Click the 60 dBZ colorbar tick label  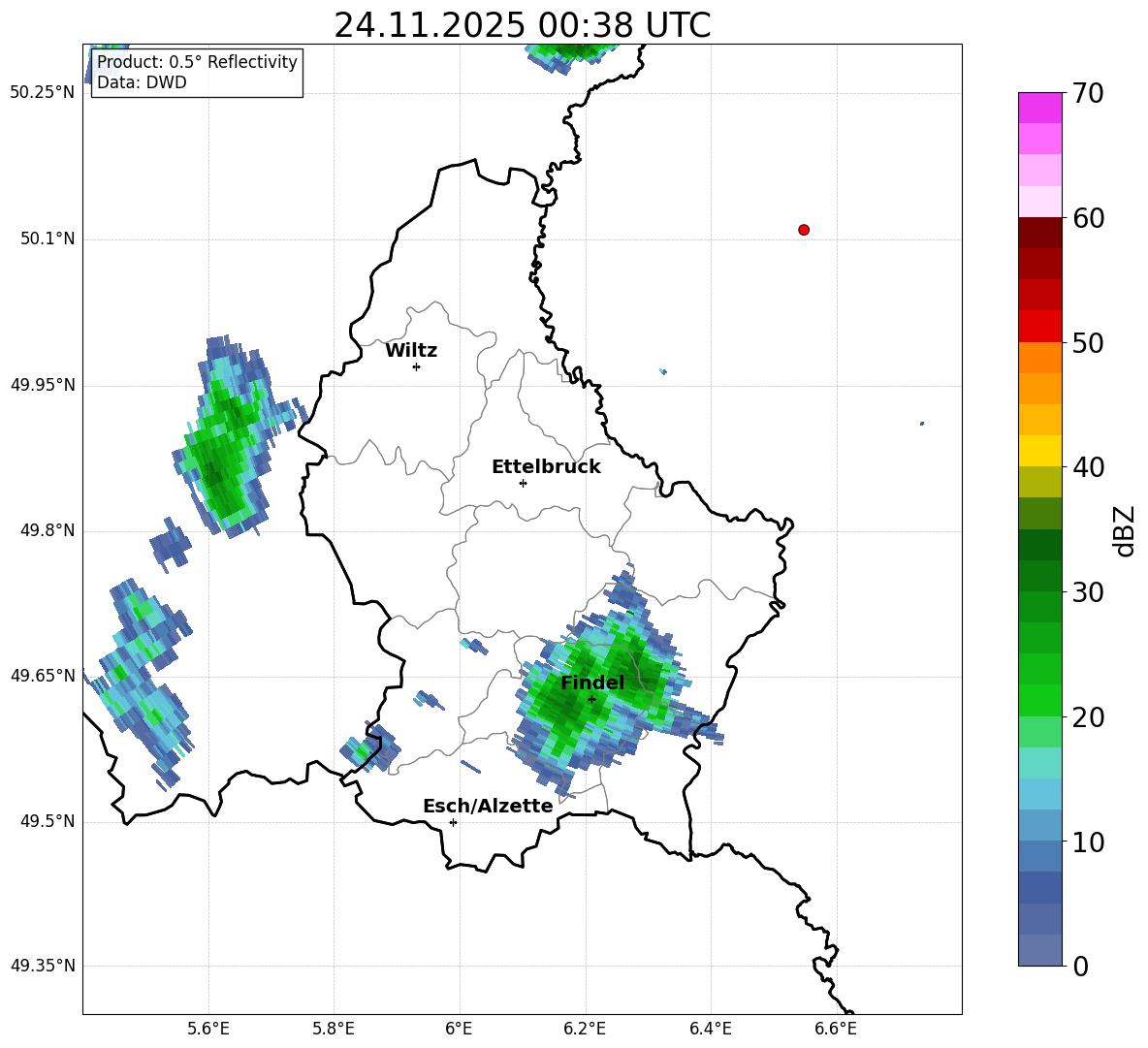pos(1088,218)
